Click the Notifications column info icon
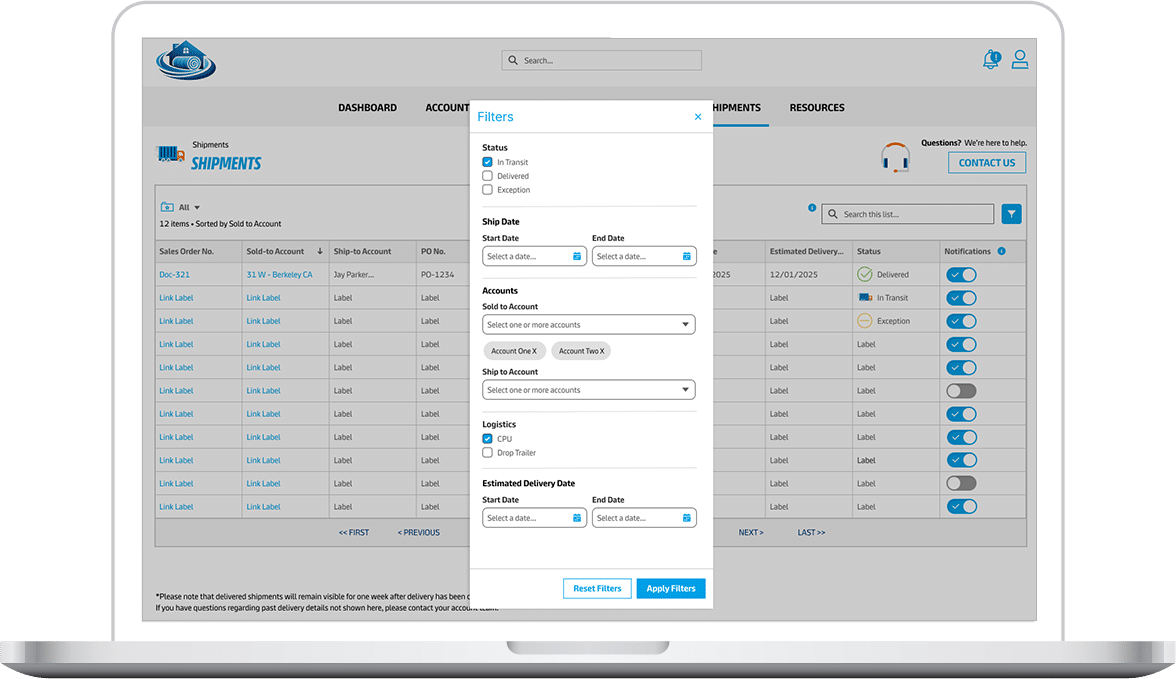Viewport: 1176px width, 679px height. coord(1001,251)
